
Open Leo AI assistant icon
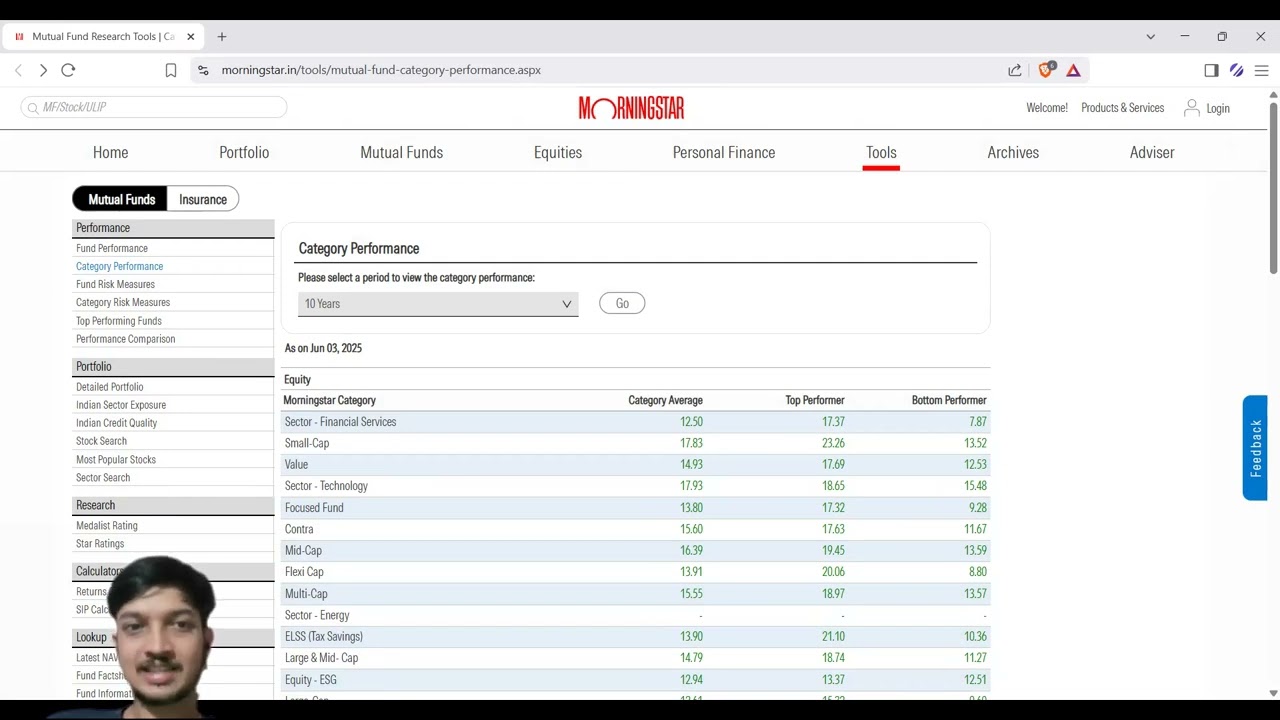point(1237,70)
